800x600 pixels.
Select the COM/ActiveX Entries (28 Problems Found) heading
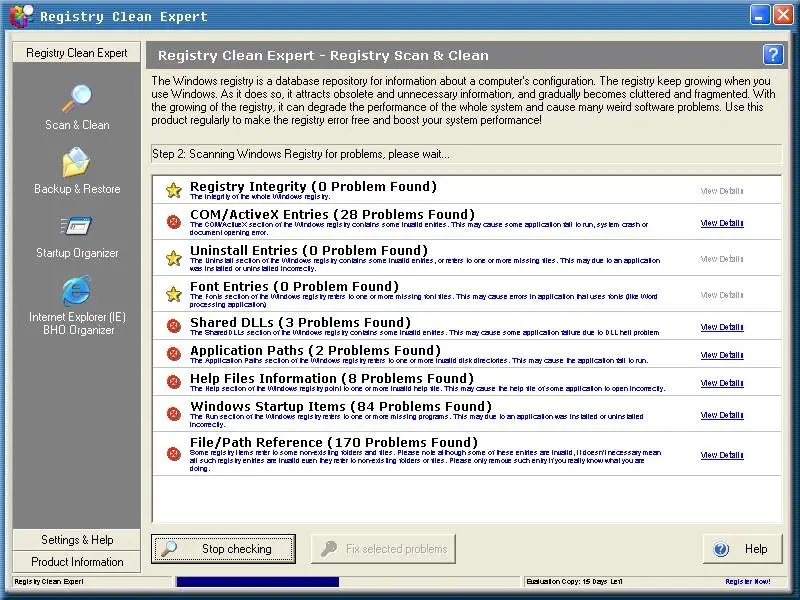tap(332, 215)
